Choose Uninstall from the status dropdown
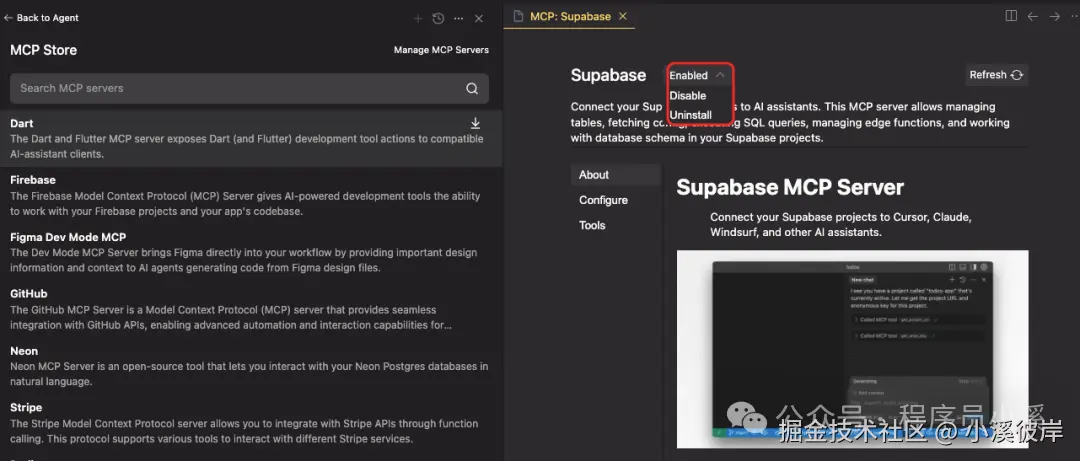This screenshot has width=1080, height=461. pos(691,114)
